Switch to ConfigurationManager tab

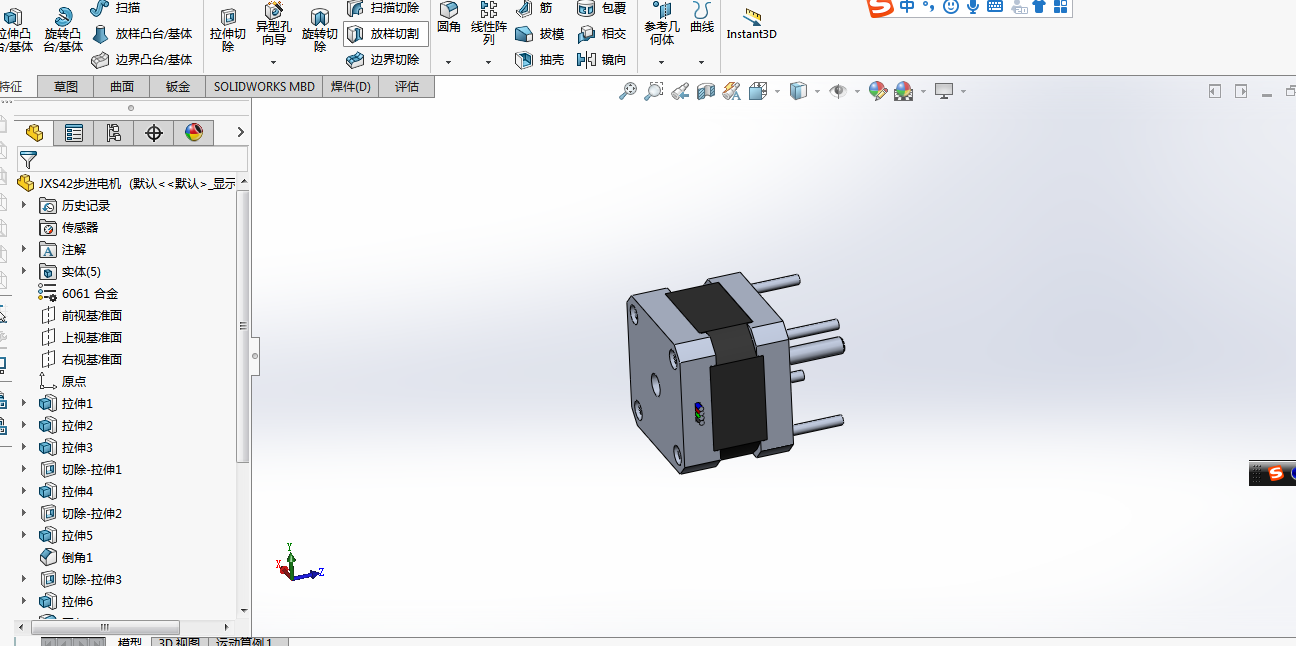[114, 132]
